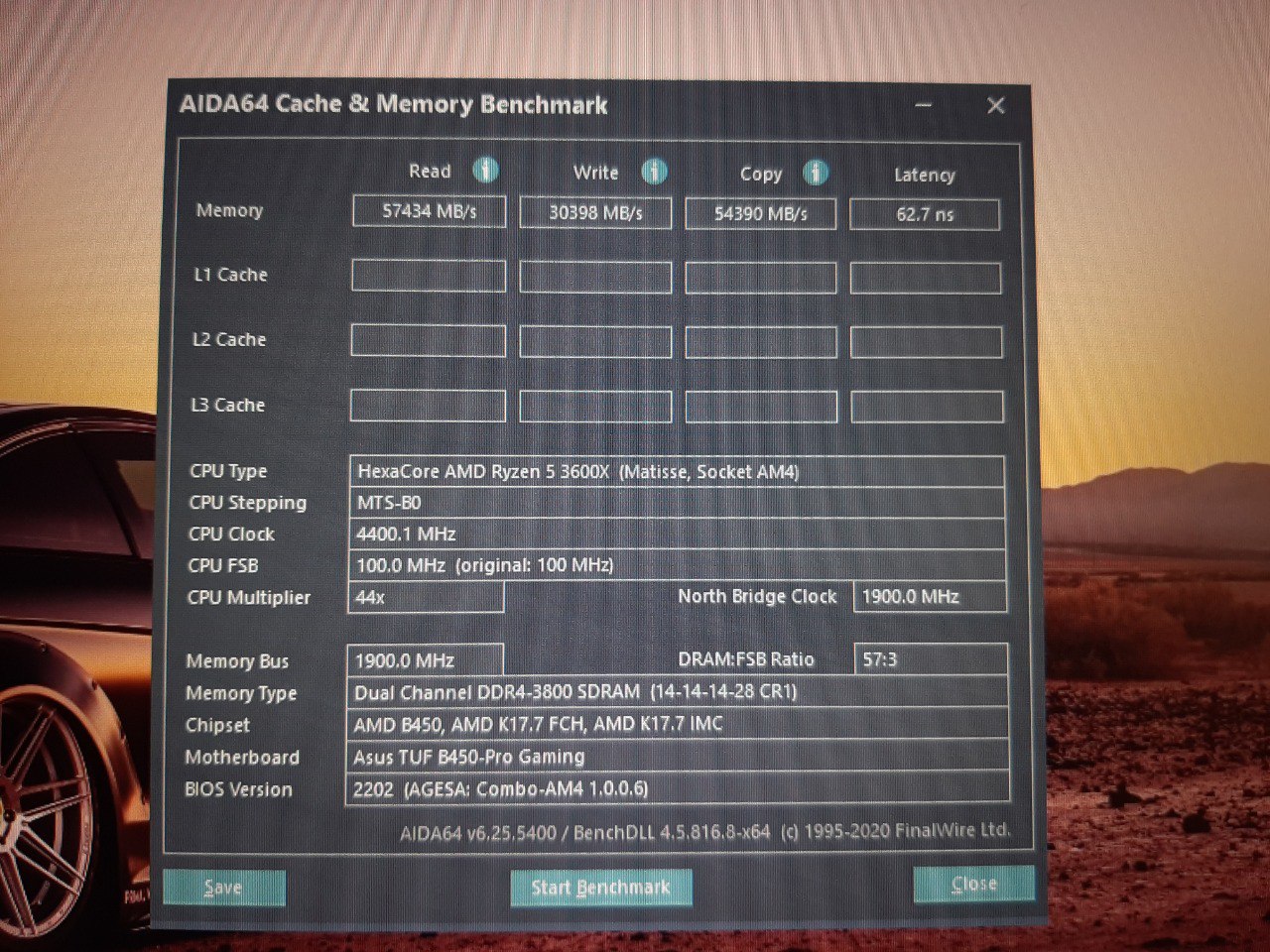1270x952 pixels.
Task: Click North Bridge Clock value 1900.0 MHz
Action: click(931, 597)
